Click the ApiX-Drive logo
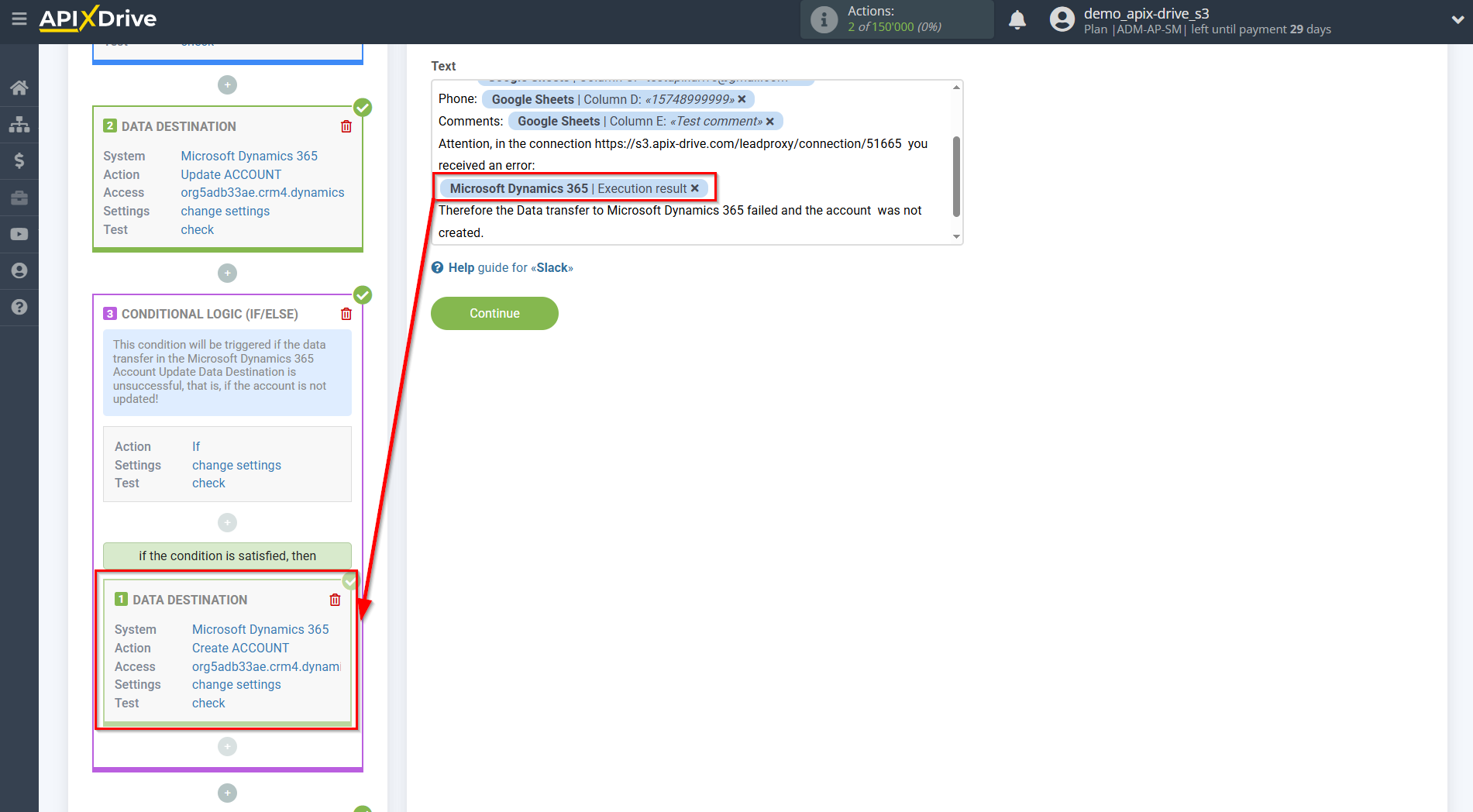The image size is (1473, 812). [98, 19]
